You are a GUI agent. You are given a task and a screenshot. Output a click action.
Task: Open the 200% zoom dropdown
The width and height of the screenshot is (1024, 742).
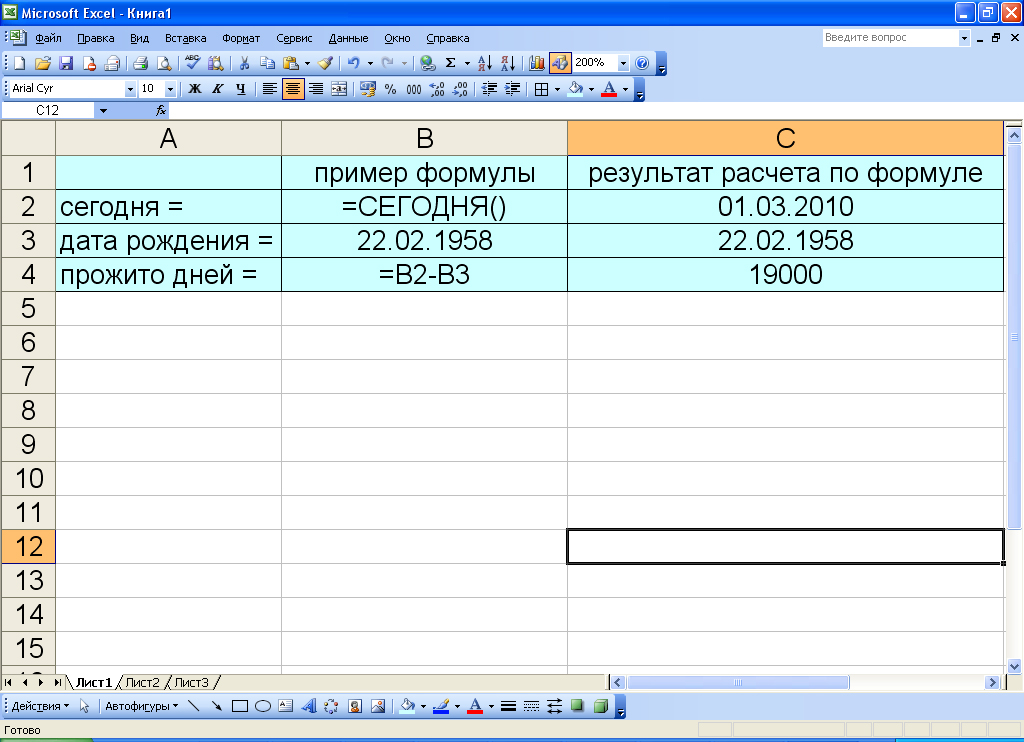tap(623, 63)
